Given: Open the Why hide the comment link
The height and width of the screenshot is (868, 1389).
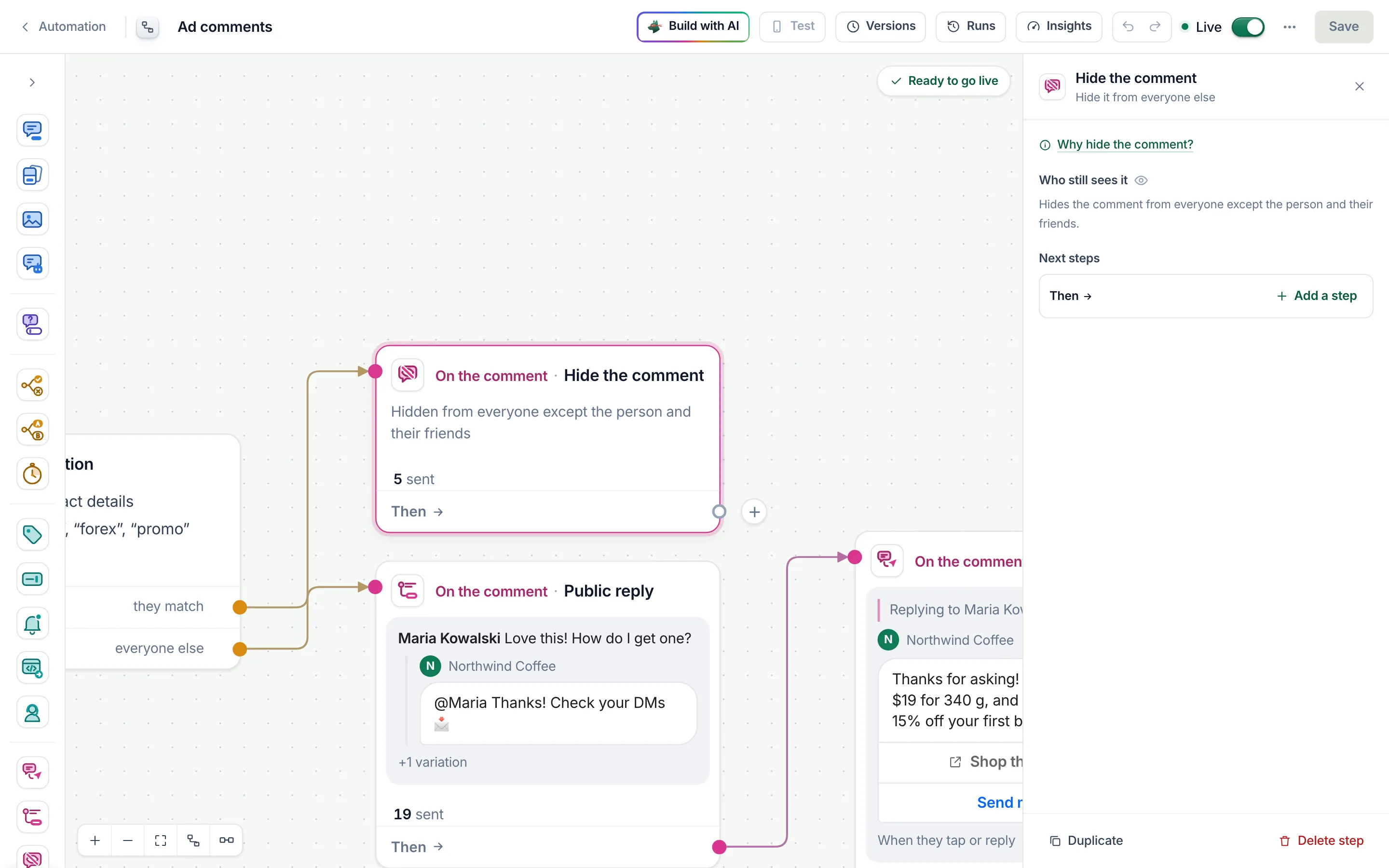Looking at the screenshot, I should (1124, 145).
